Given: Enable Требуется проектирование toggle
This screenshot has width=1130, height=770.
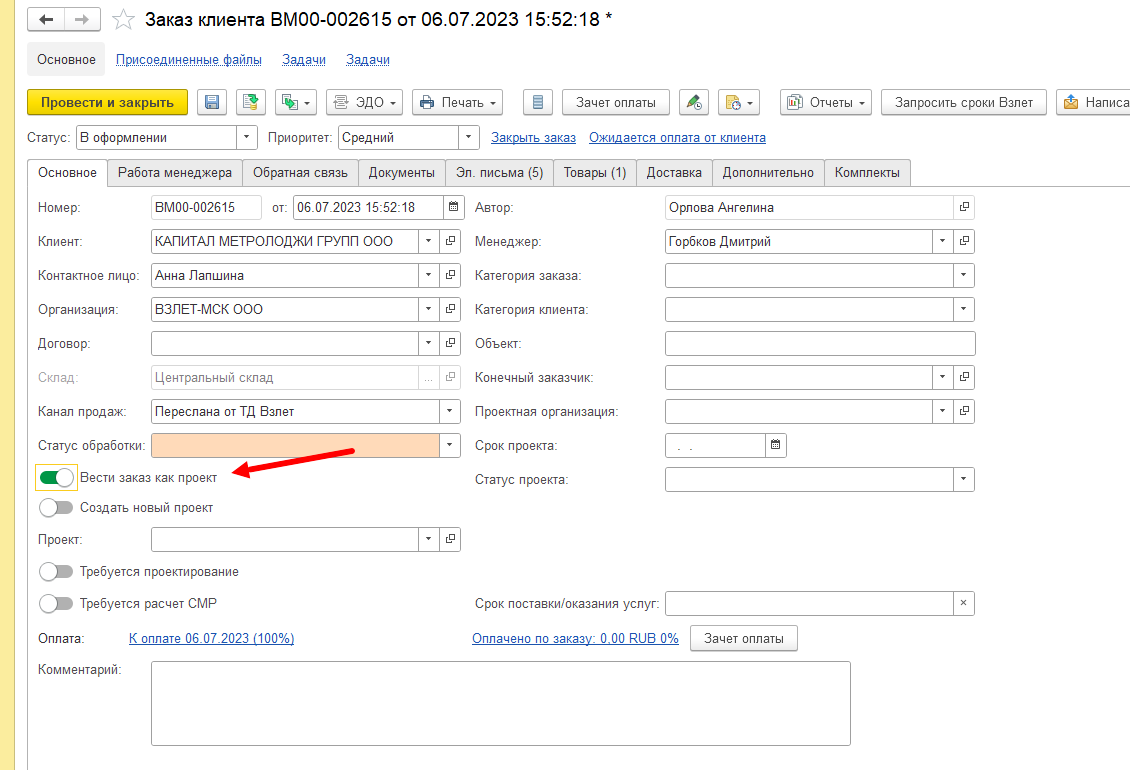Looking at the screenshot, I should pyautogui.click(x=56, y=572).
